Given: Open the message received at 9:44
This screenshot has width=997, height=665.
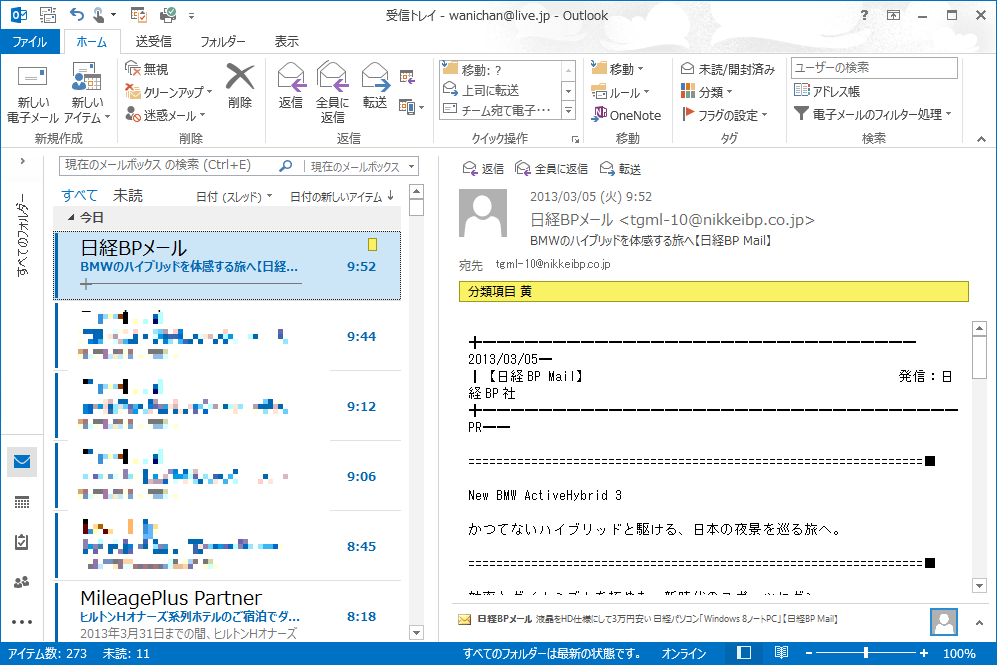Looking at the screenshot, I should point(228,335).
